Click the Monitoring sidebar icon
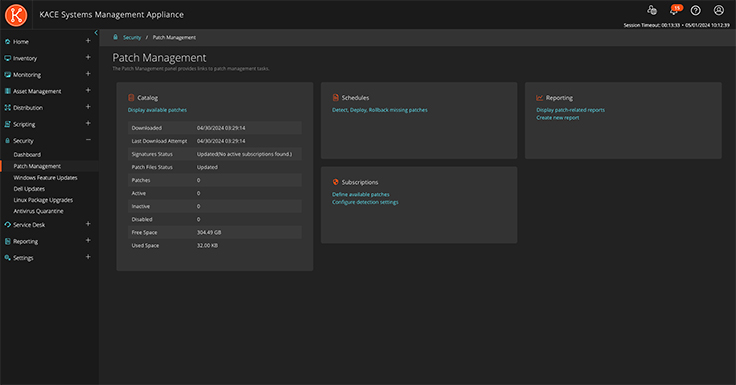 pyautogui.click(x=8, y=75)
